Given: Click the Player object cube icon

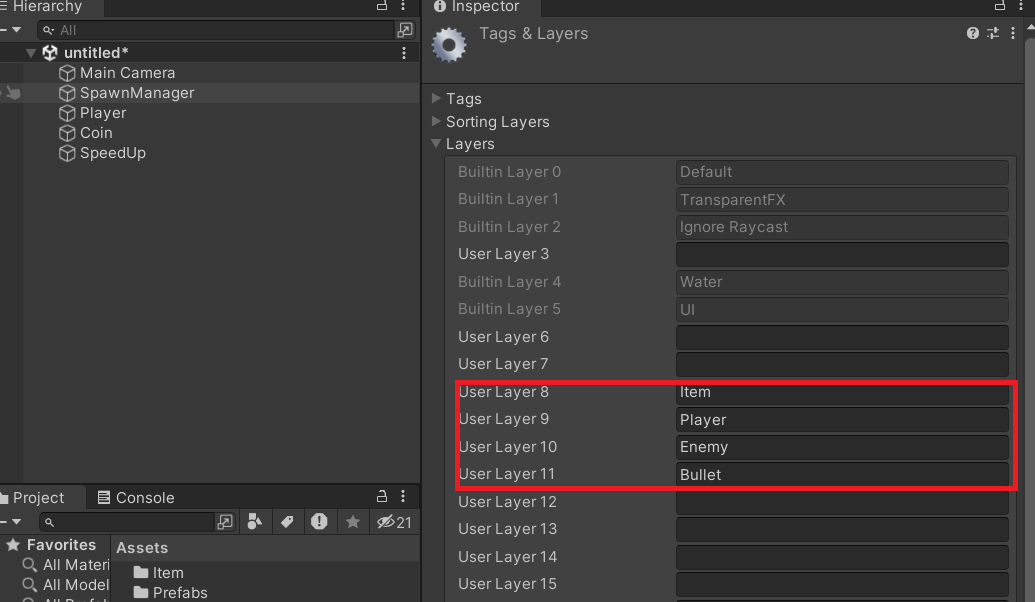Looking at the screenshot, I should (67, 113).
